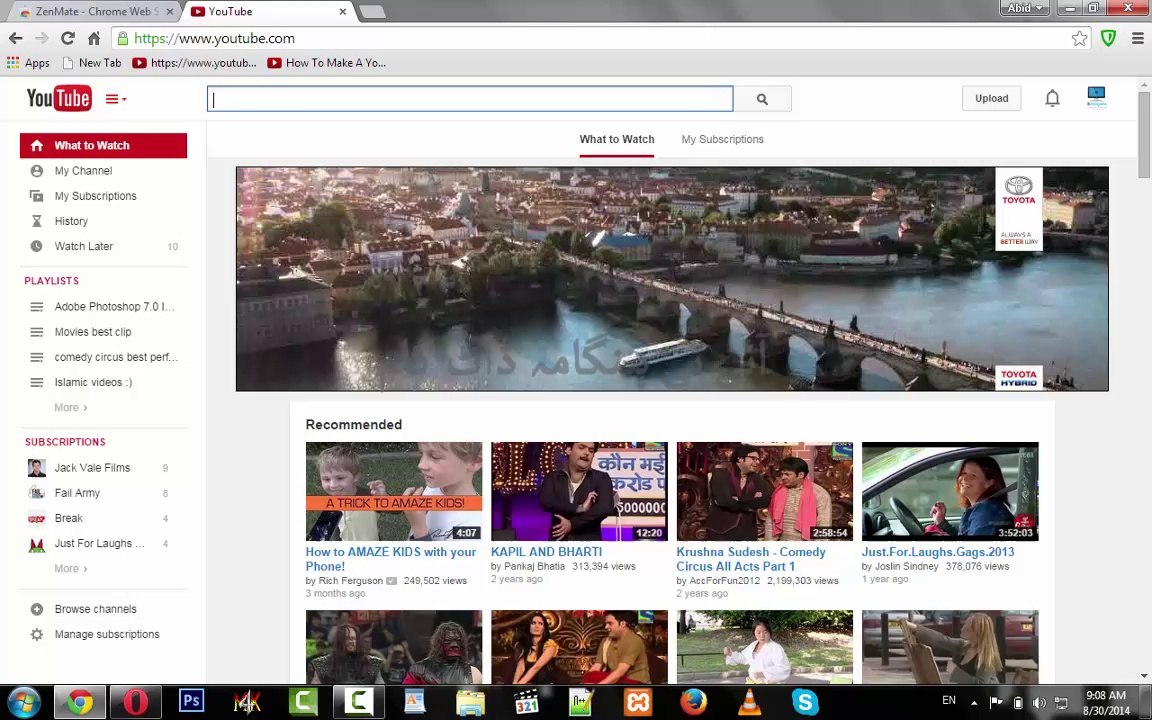This screenshot has height=720, width=1152.
Task: Reload the page with the refresh icon
Action: coord(68,38)
